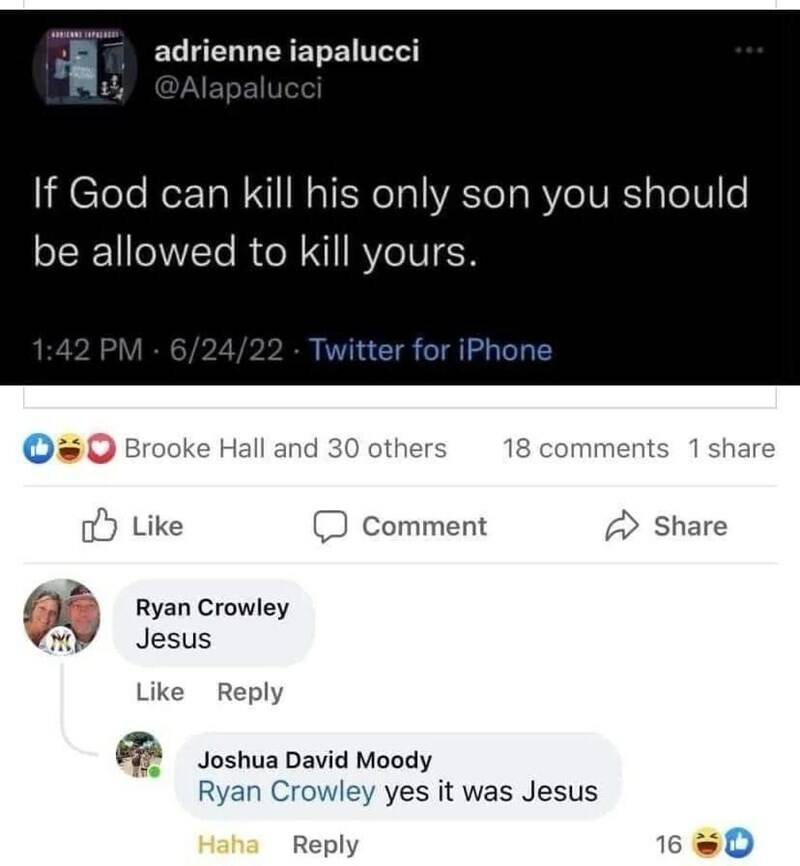Click the @Alapalucci handle
Image resolution: width=800 pixels, height=866 pixels.
pyautogui.click(x=238, y=89)
